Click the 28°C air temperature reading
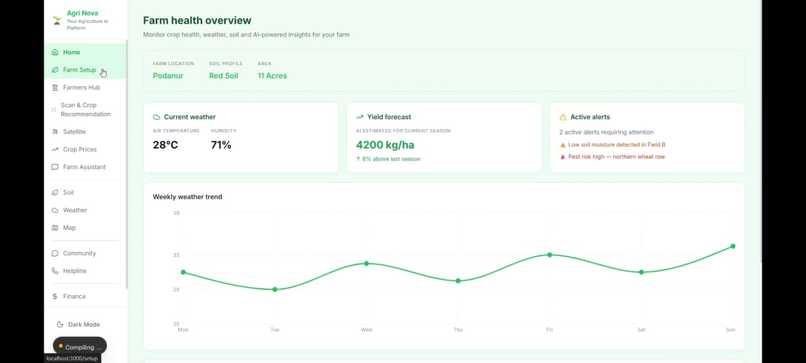This screenshot has width=806, height=363. (x=166, y=145)
